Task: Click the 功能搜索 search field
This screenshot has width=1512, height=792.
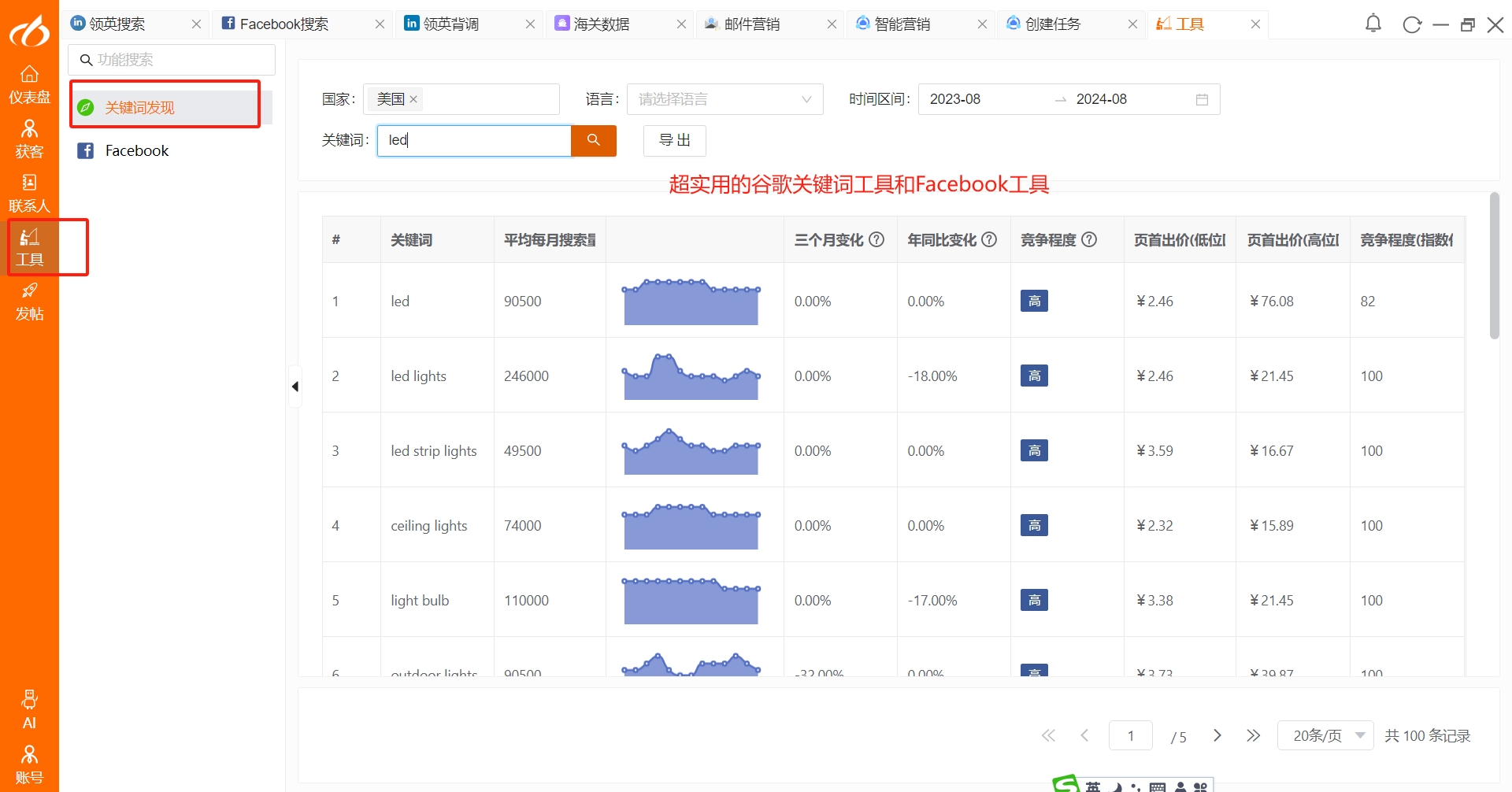Action: 172,60
